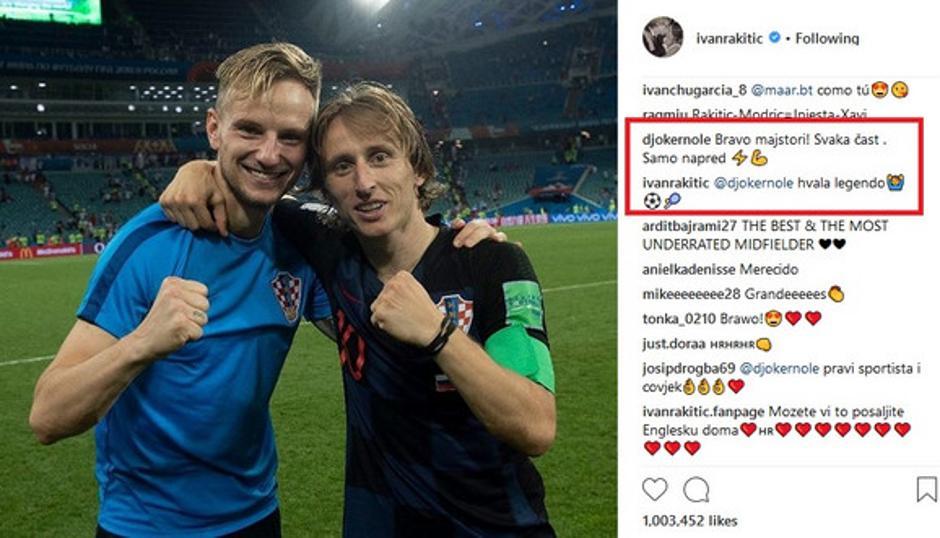Image resolution: width=940 pixels, height=538 pixels.
Task: Open josipdrogba69 commenter profile
Action: [688, 368]
